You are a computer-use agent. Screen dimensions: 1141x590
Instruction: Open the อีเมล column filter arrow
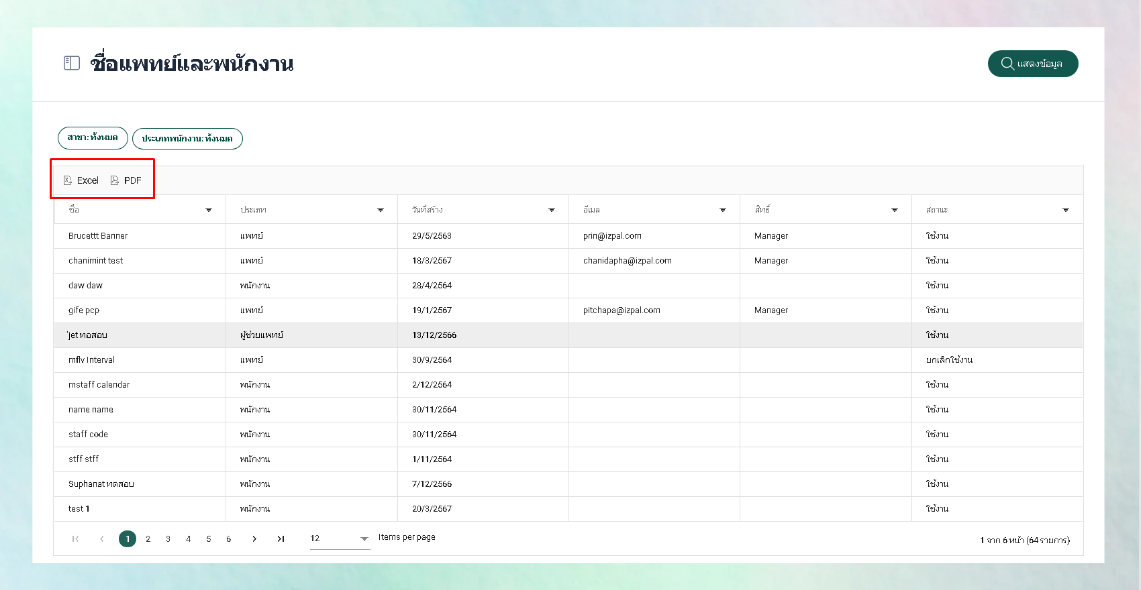coord(723,210)
